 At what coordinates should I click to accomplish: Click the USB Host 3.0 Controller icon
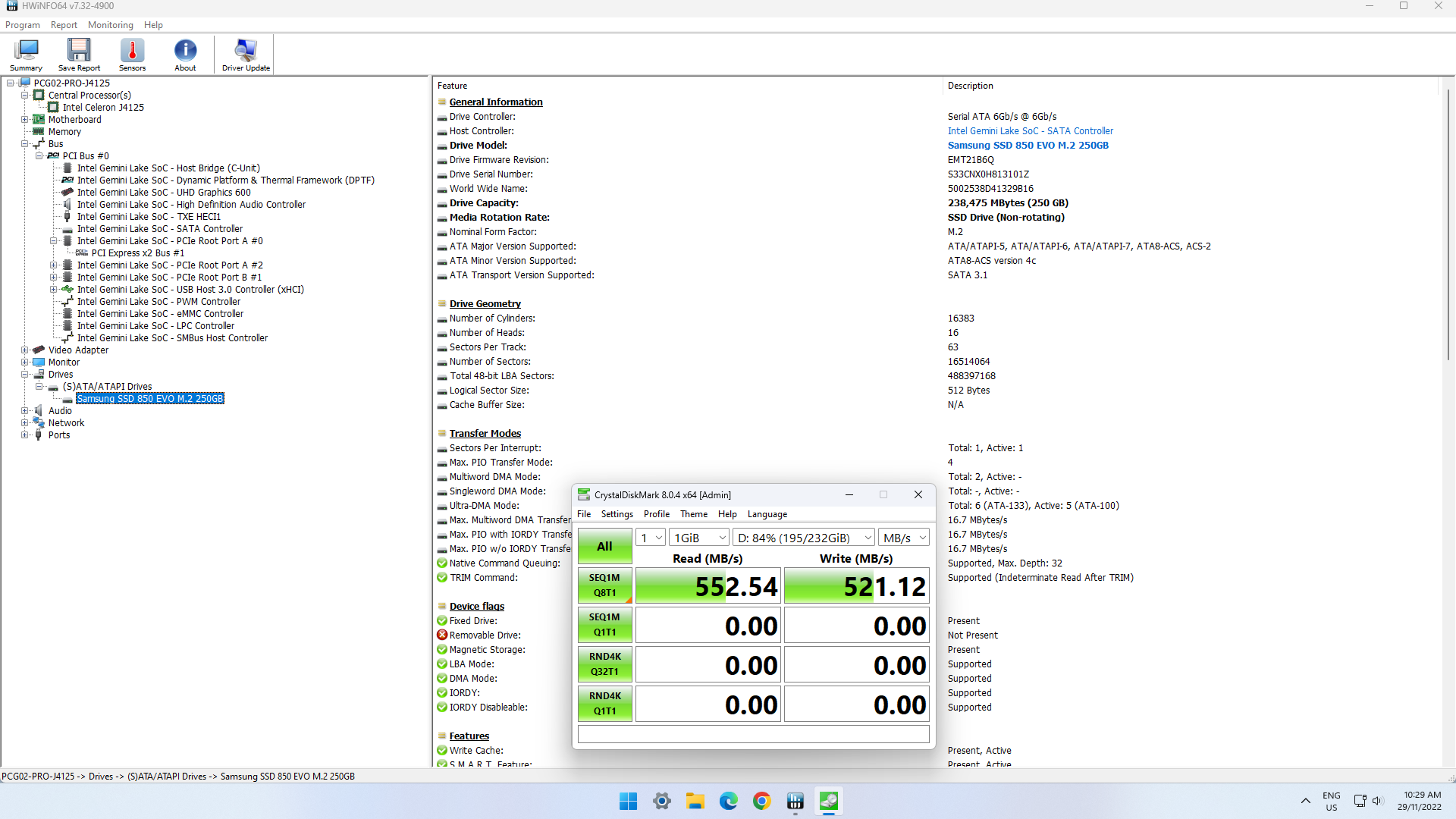(67, 290)
